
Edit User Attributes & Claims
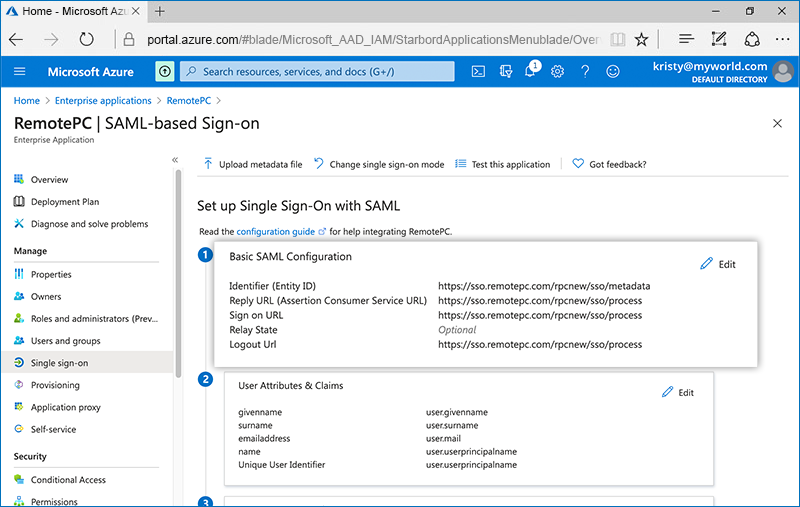677,392
